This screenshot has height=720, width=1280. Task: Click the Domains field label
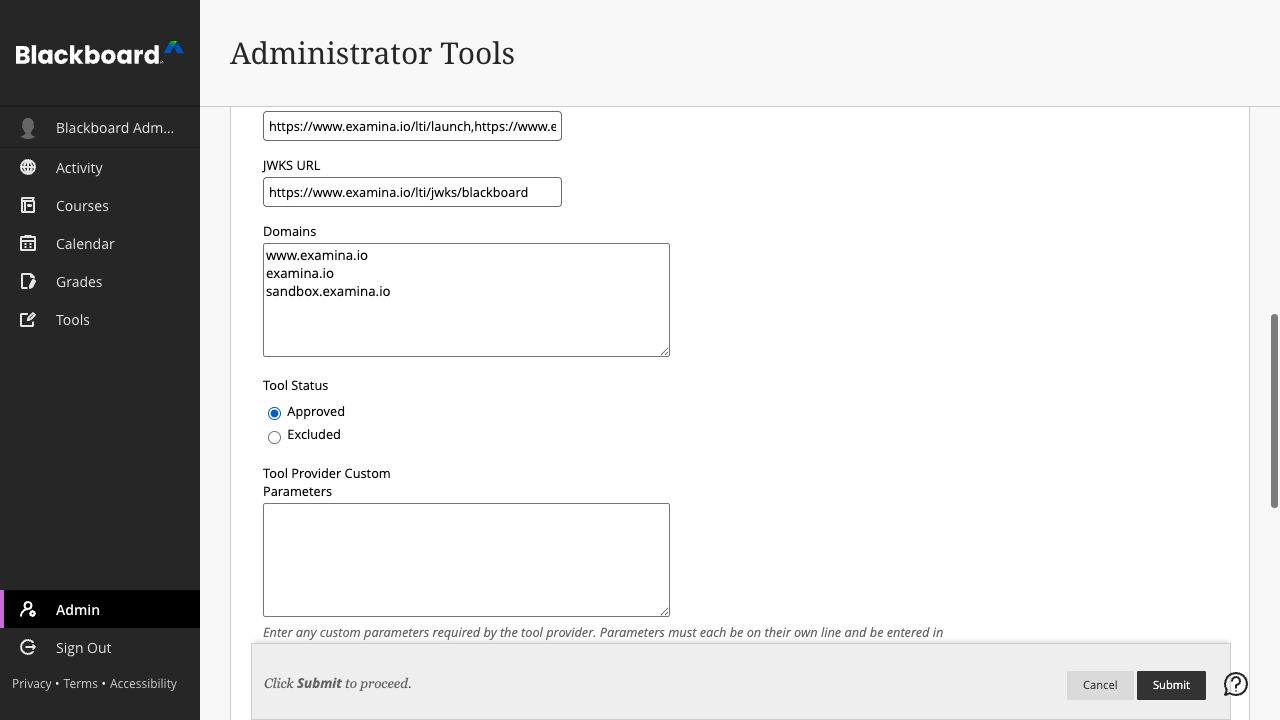tap(290, 231)
